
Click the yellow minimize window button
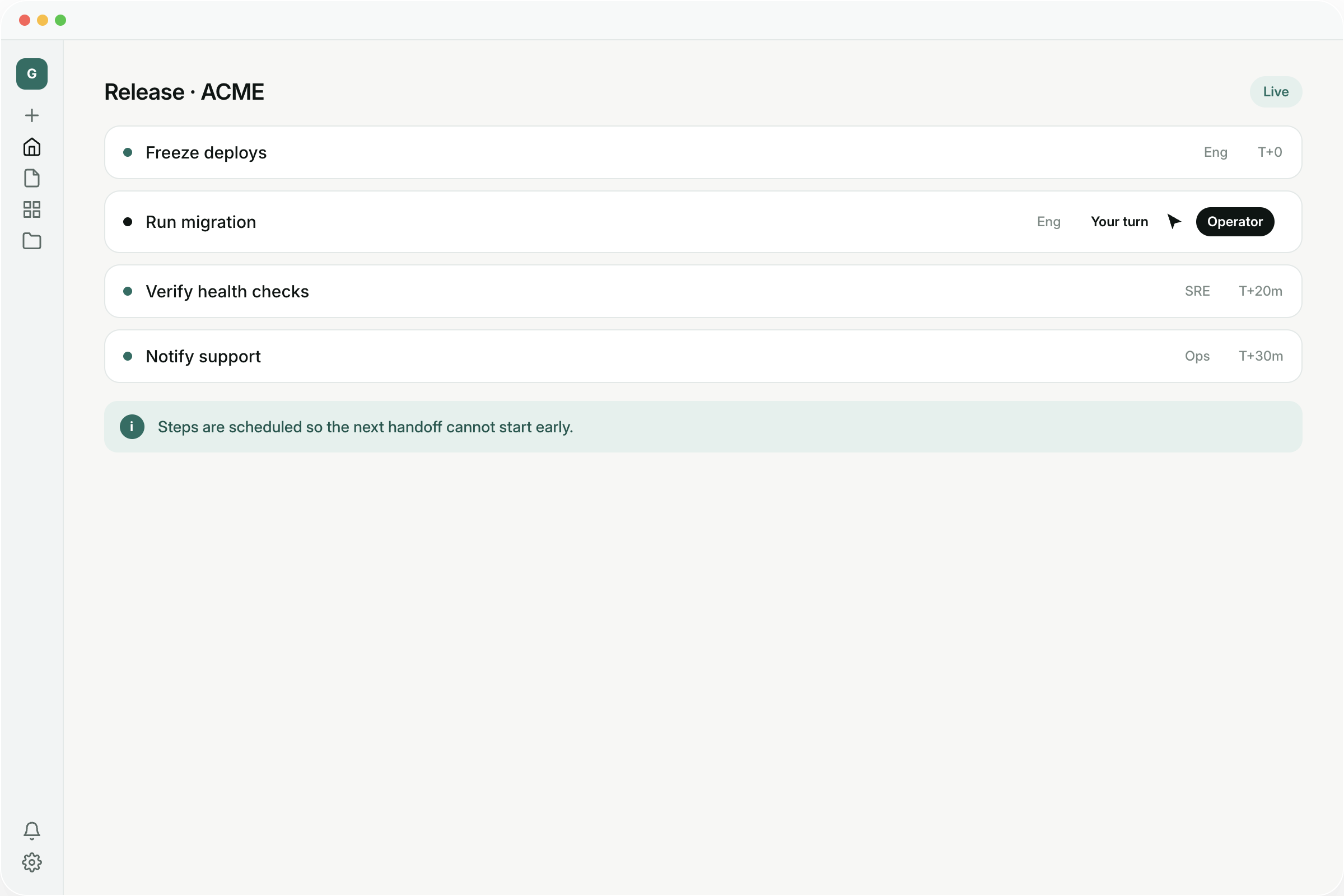pos(43,21)
